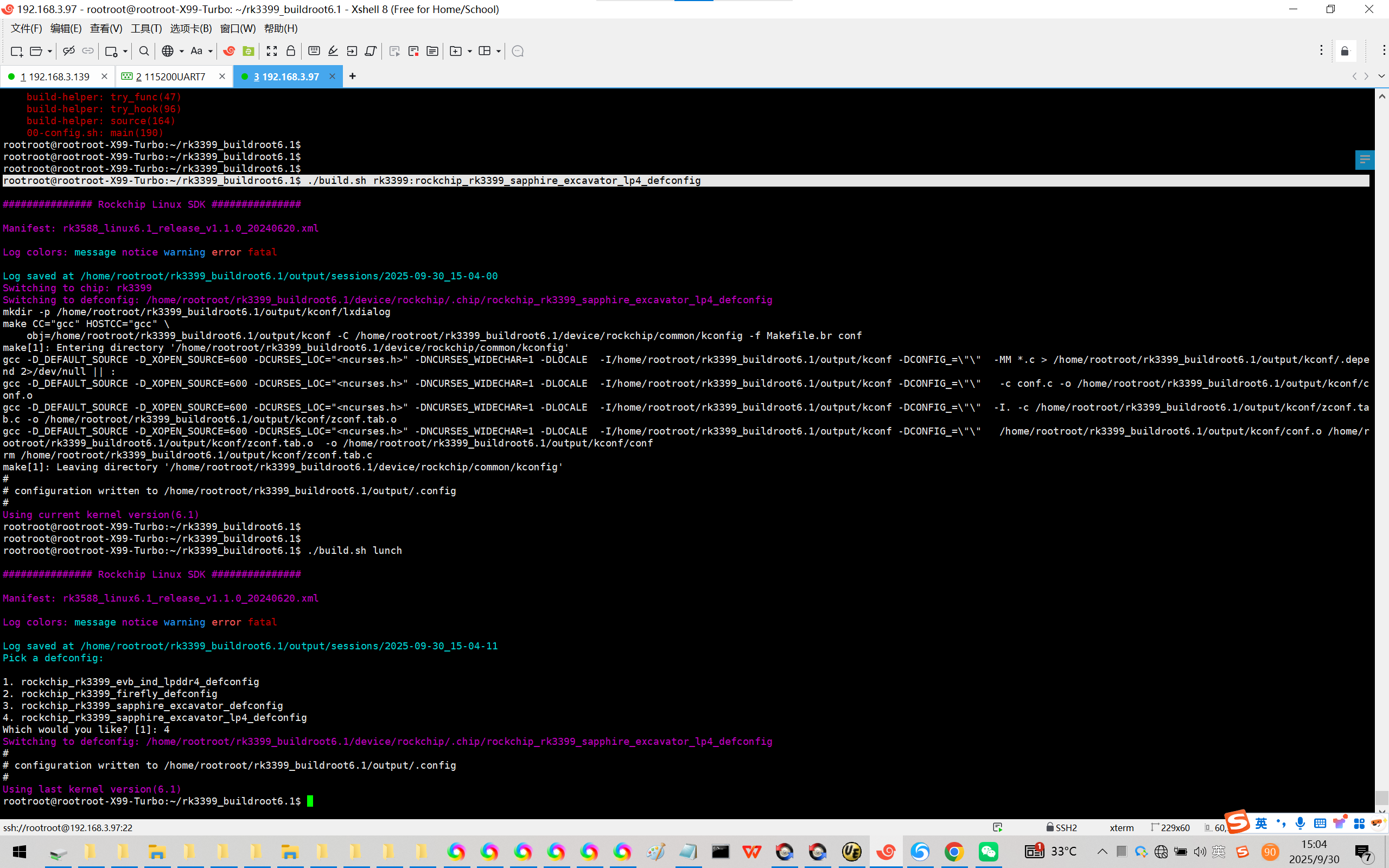Open WeChat from the taskbar

point(988,851)
